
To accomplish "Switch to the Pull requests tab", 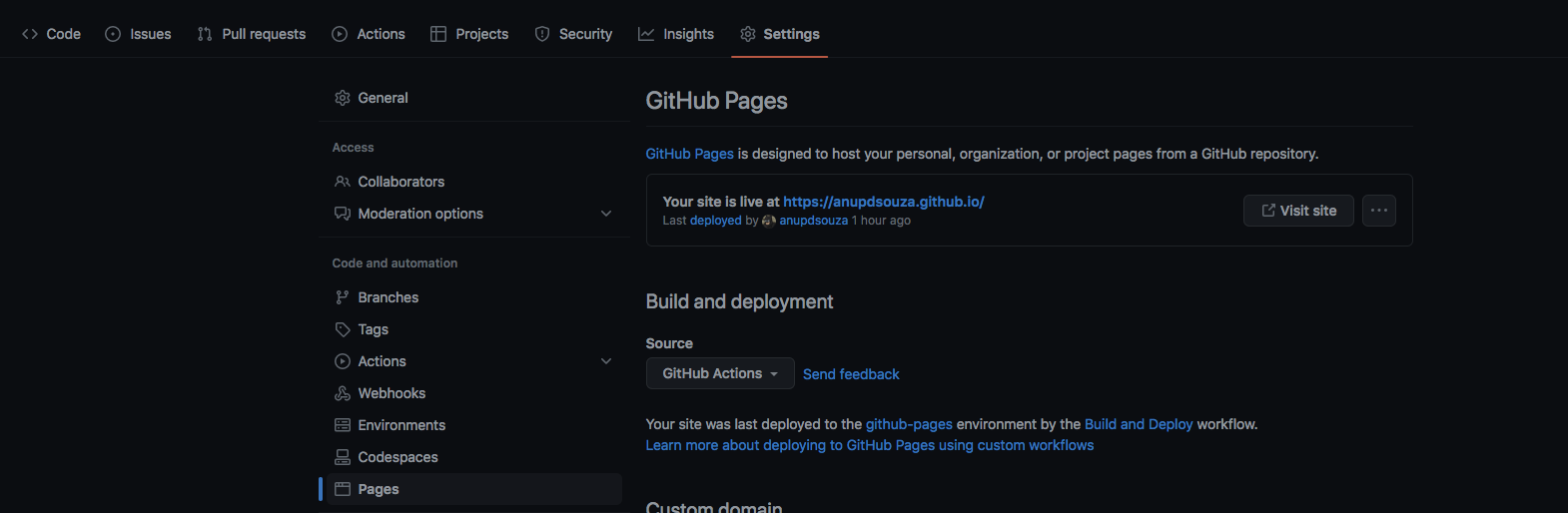I will click(x=252, y=34).
